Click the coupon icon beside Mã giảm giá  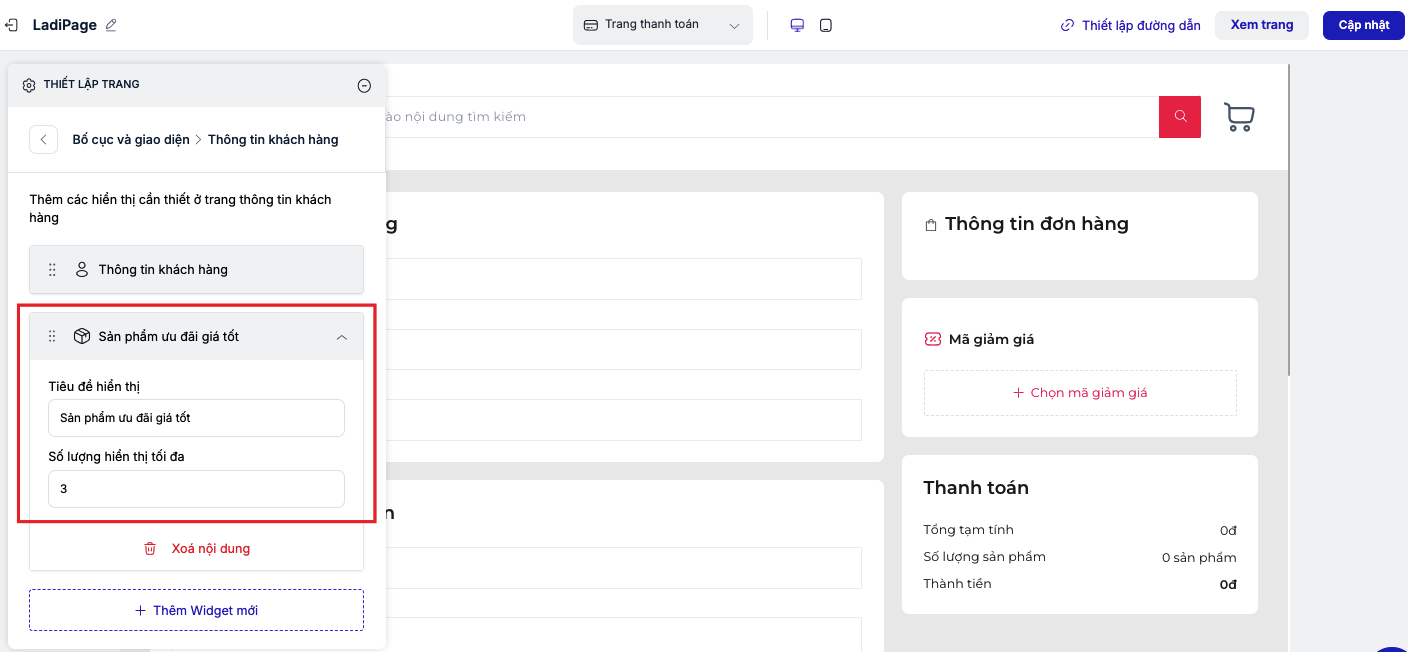coord(933,340)
